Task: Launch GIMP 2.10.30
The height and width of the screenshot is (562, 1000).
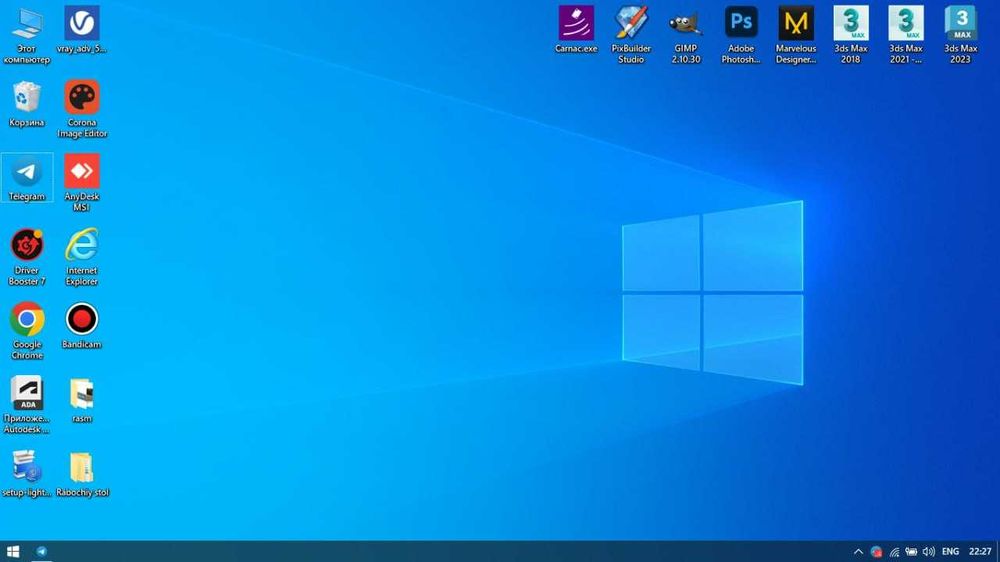Action: [686, 35]
